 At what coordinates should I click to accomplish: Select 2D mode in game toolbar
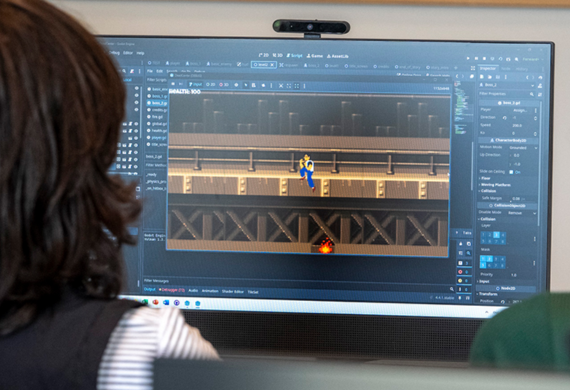[210, 84]
